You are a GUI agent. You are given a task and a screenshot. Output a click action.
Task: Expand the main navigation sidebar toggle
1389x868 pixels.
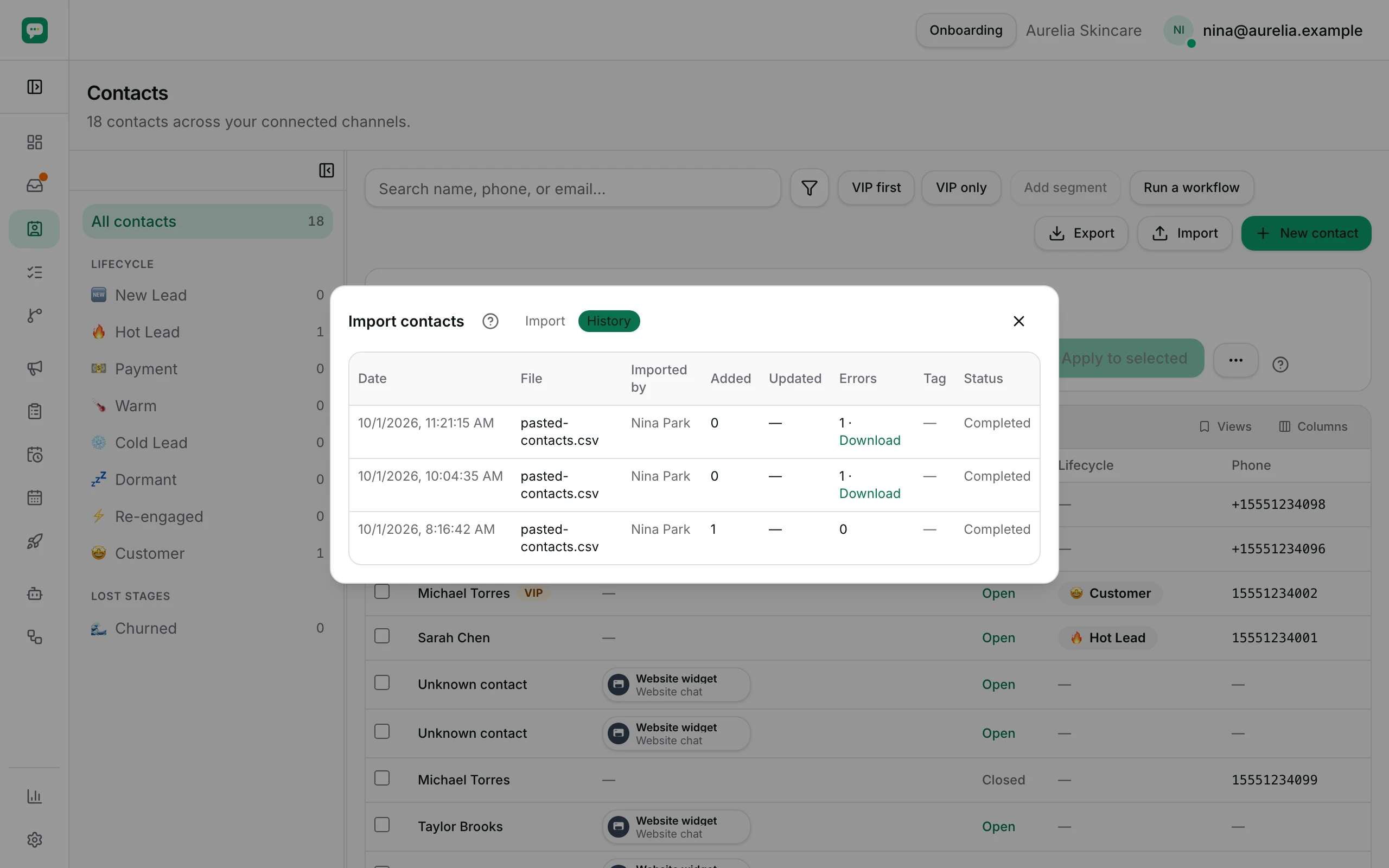34,87
